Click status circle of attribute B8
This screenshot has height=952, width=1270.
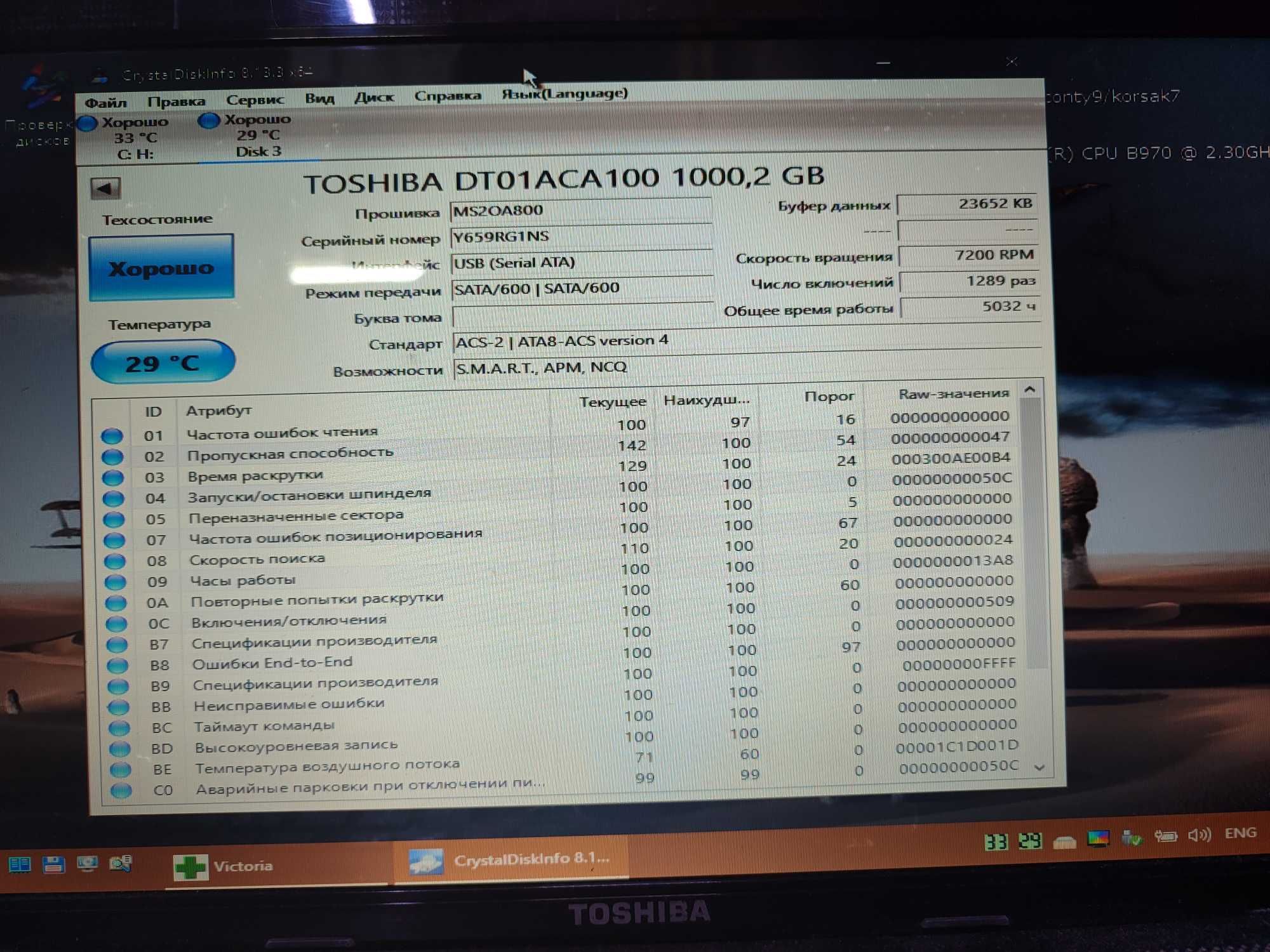(x=117, y=666)
